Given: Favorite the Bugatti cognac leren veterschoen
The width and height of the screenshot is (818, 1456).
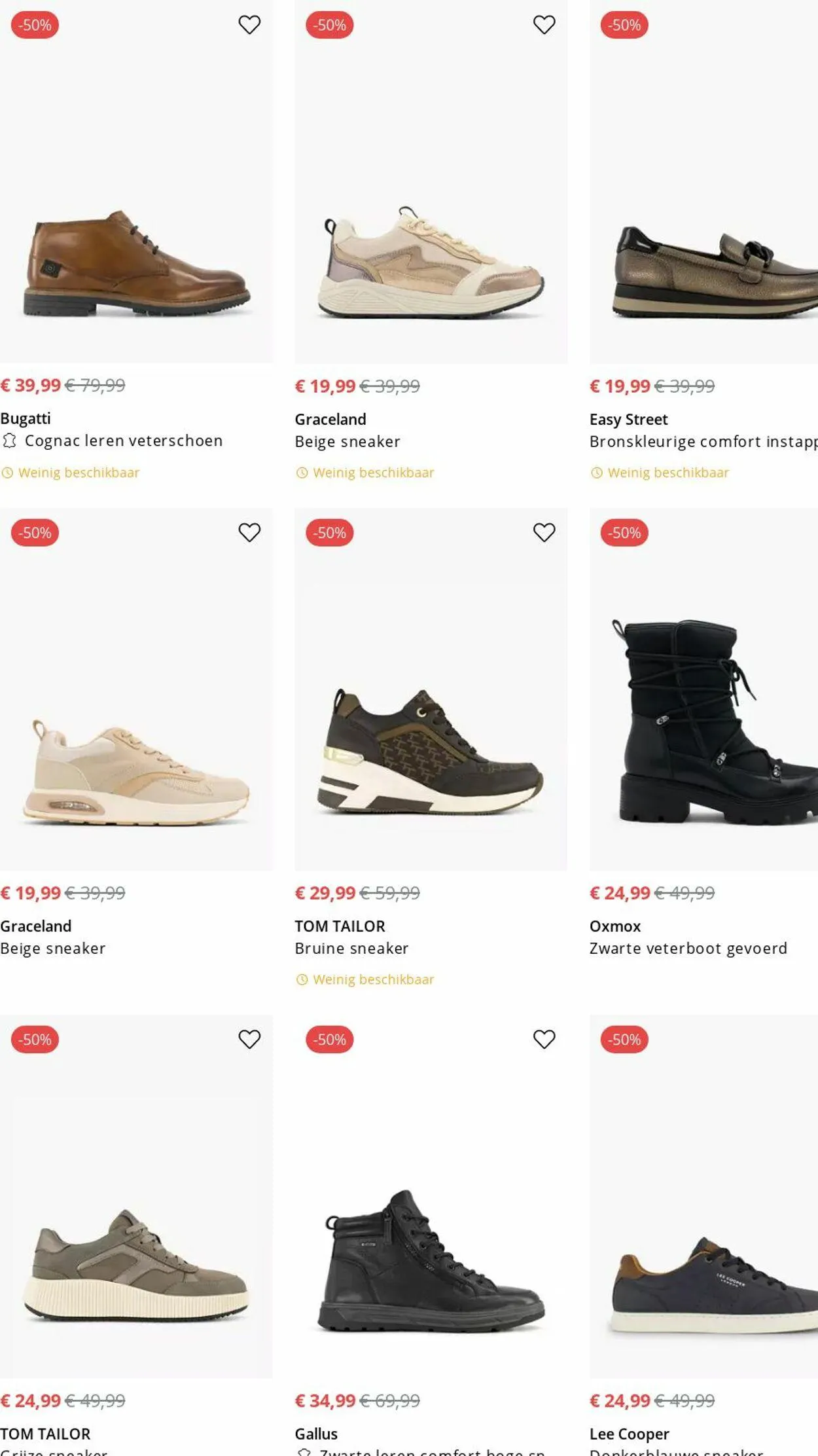Looking at the screenshot, I should (249, 25).
